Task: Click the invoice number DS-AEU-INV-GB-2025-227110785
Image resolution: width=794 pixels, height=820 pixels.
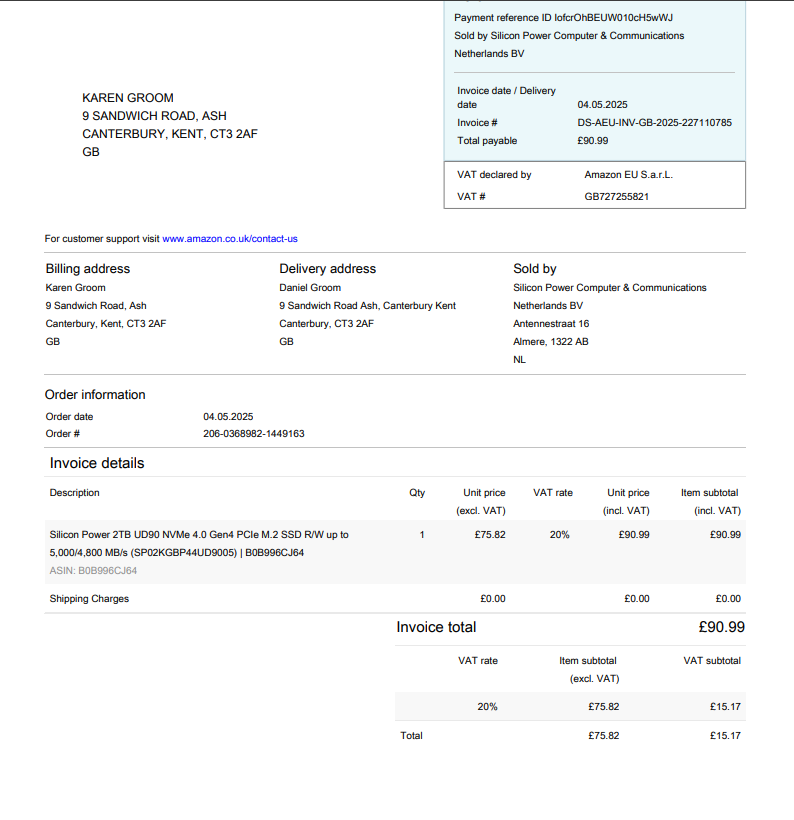Action: 654,123
